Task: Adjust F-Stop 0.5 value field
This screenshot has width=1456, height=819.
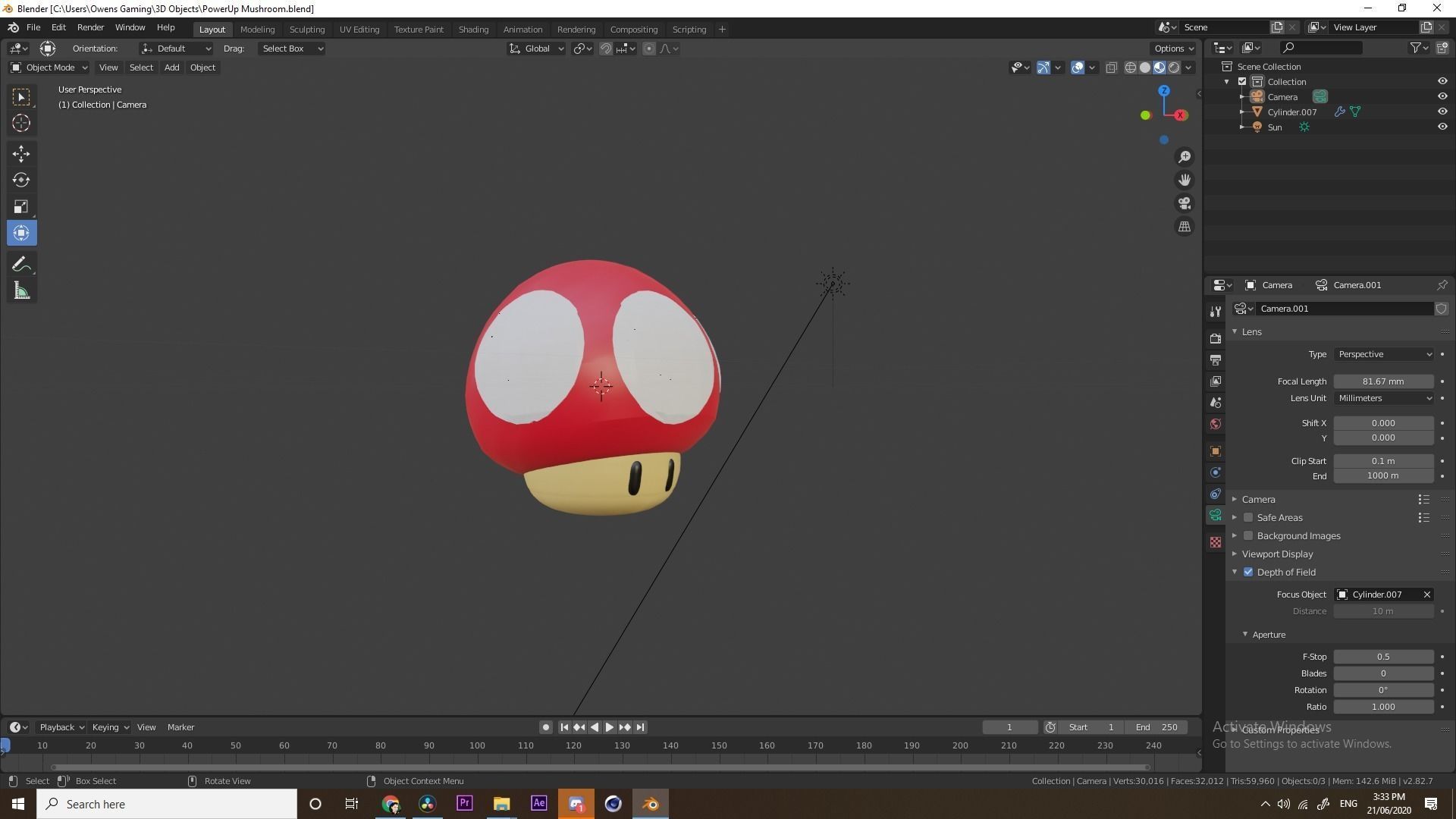Action: (1384, 657)
